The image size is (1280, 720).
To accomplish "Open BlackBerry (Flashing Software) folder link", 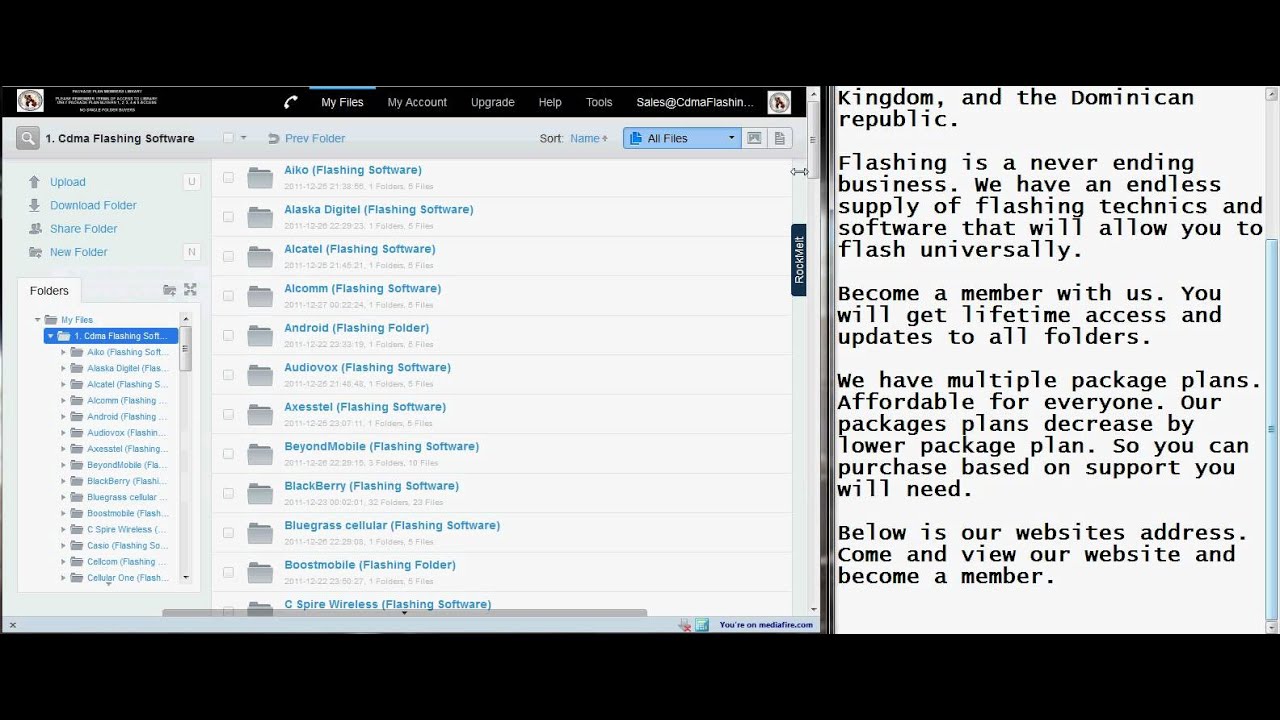I will tap(371, 486).
